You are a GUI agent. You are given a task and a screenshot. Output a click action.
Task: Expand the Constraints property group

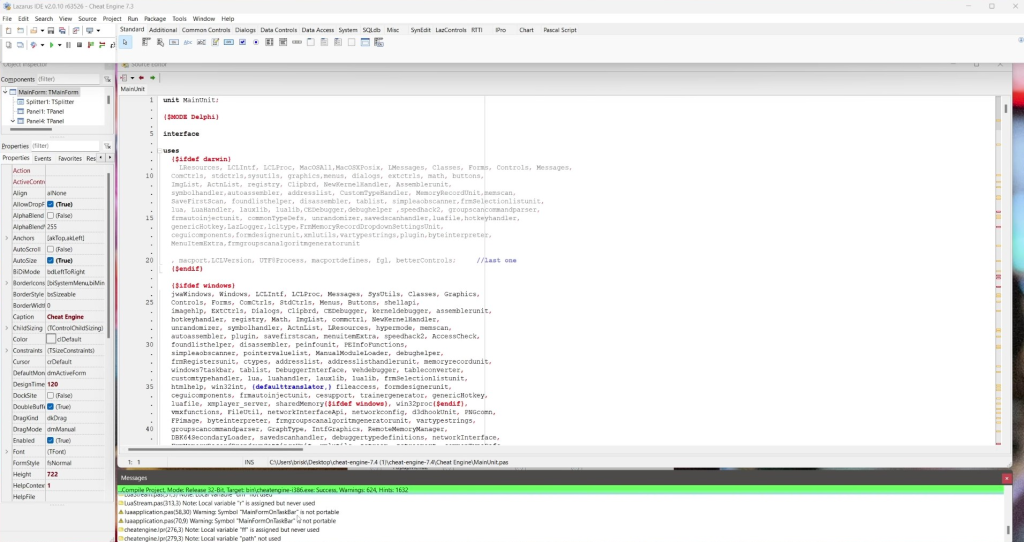pyautogui.click(x=5, y=351)
